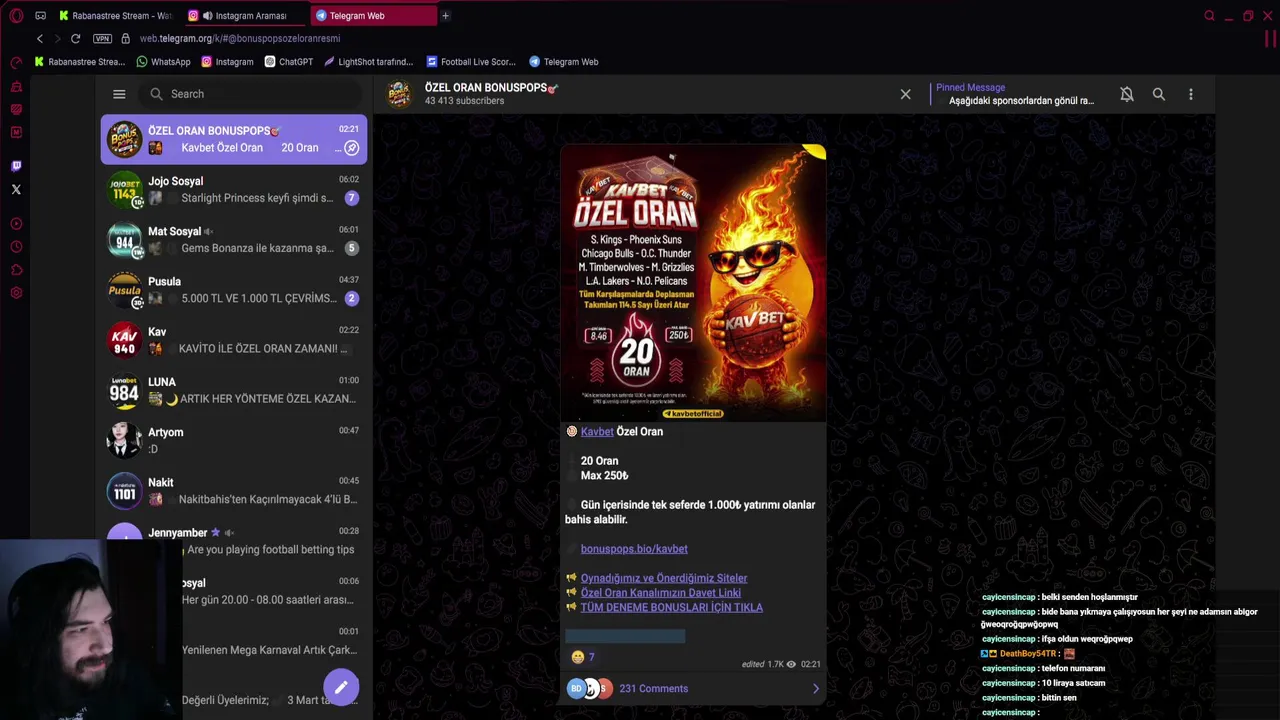Open bonuspops.bio/kavbet link
The height and width of the screenshot is (720, 1280).
(634, 548)
